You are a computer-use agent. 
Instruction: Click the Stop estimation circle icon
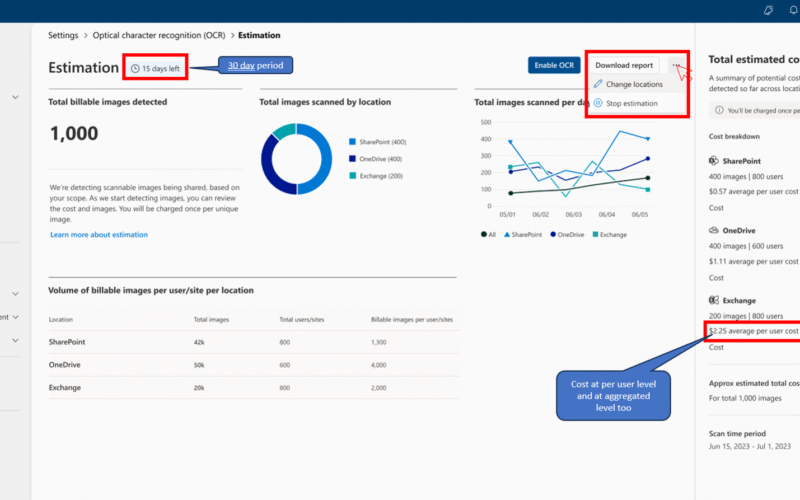[598, 102]
